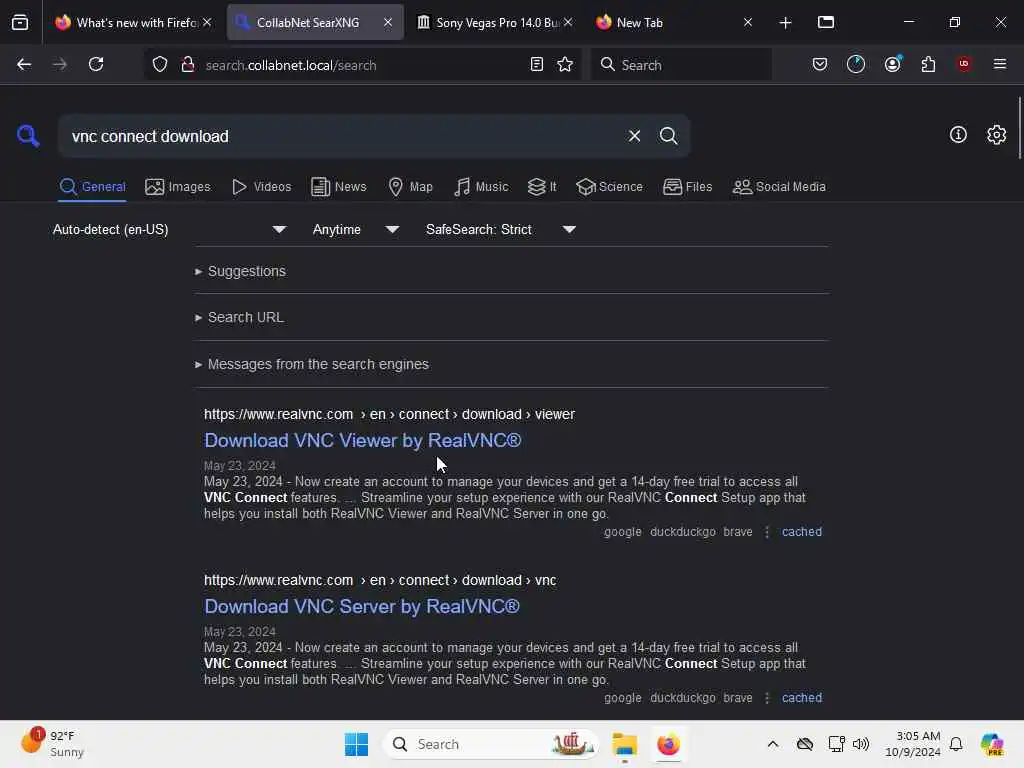Open the Anytime time range dropdown

coord(355,229)
